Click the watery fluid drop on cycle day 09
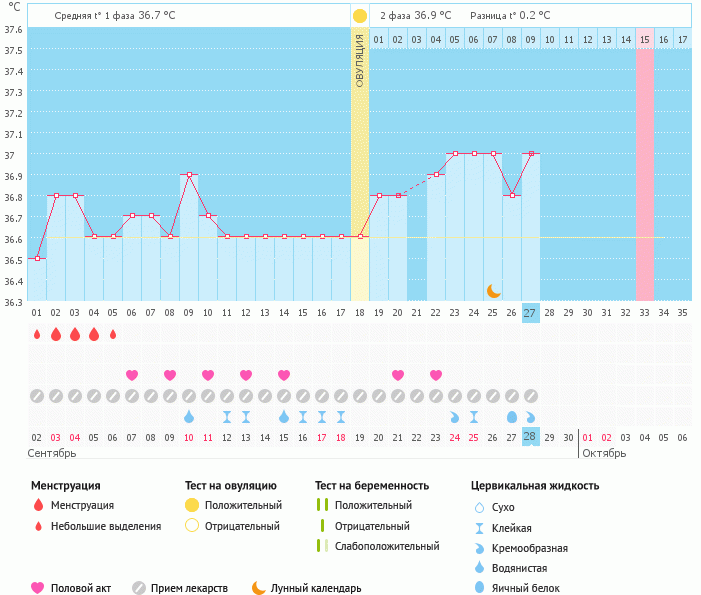The image size is (701, 595). pyautogui.click(x=189, y=416)
